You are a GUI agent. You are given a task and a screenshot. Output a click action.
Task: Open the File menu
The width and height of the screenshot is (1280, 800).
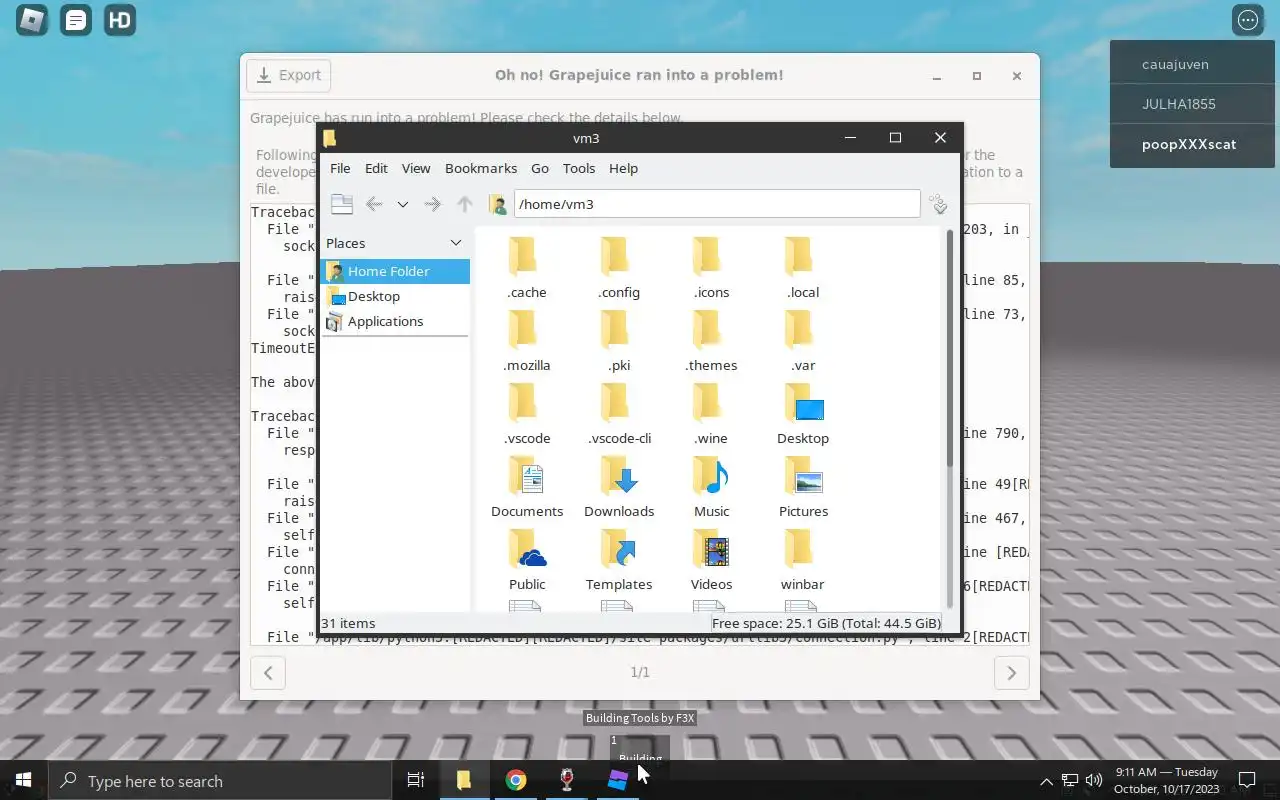[x=340, y=168]
